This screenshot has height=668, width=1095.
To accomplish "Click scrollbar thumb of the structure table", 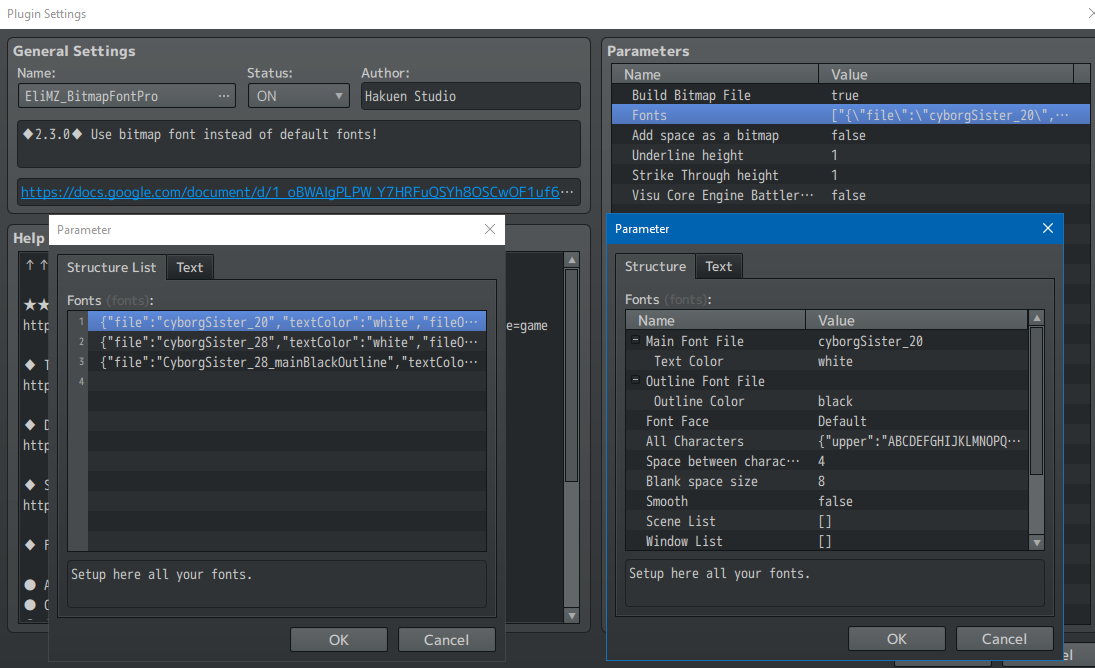I will (1037, 401).
